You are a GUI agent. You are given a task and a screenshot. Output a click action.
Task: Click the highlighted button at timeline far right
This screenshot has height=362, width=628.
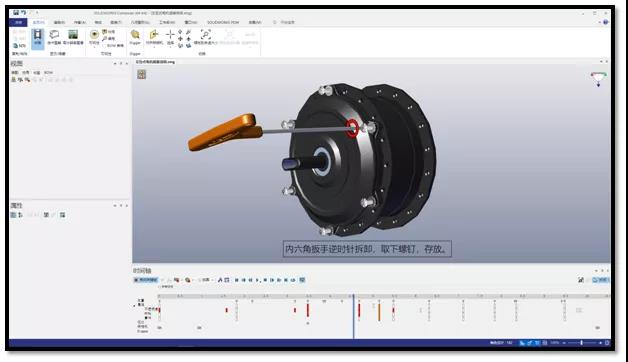tap(601, 280)
